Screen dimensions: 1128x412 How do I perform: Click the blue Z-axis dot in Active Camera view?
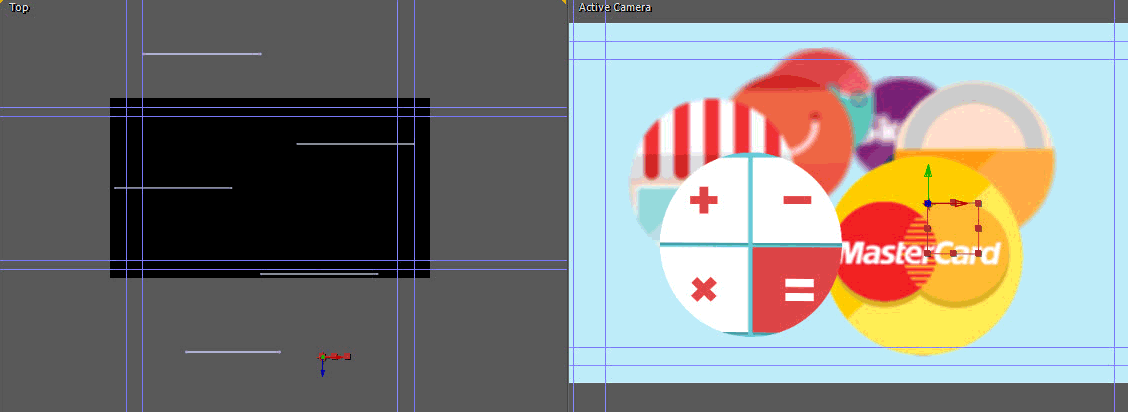tap(928, 203)
